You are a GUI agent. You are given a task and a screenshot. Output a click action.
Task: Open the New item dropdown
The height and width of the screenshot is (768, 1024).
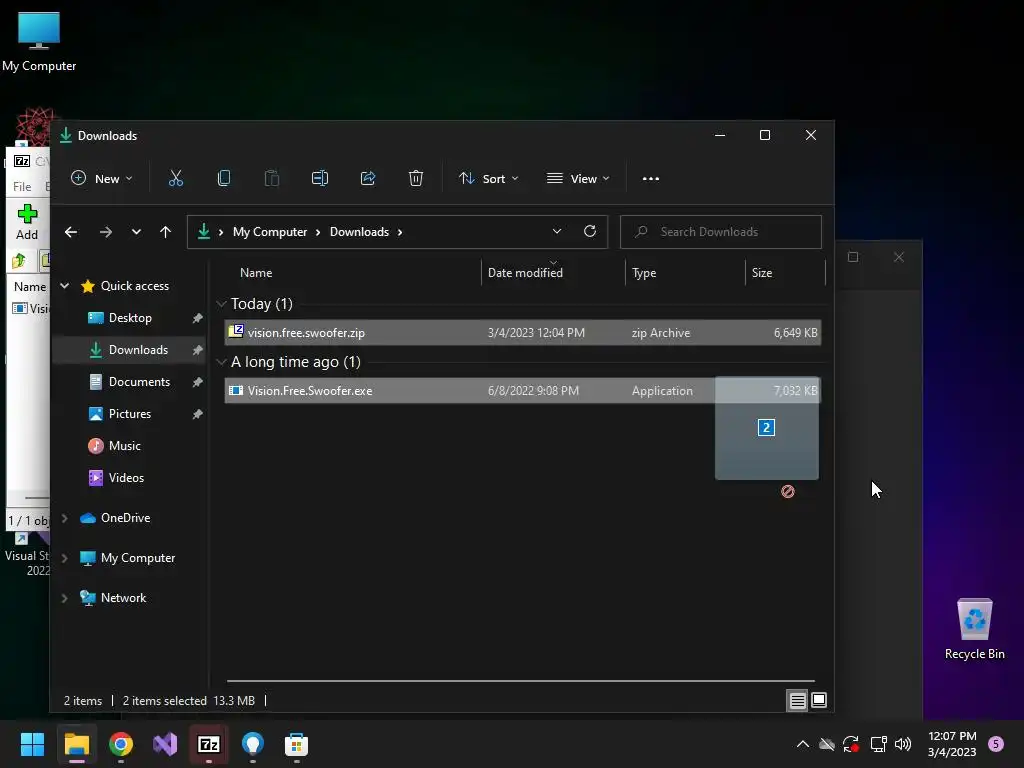coord(101,178)
